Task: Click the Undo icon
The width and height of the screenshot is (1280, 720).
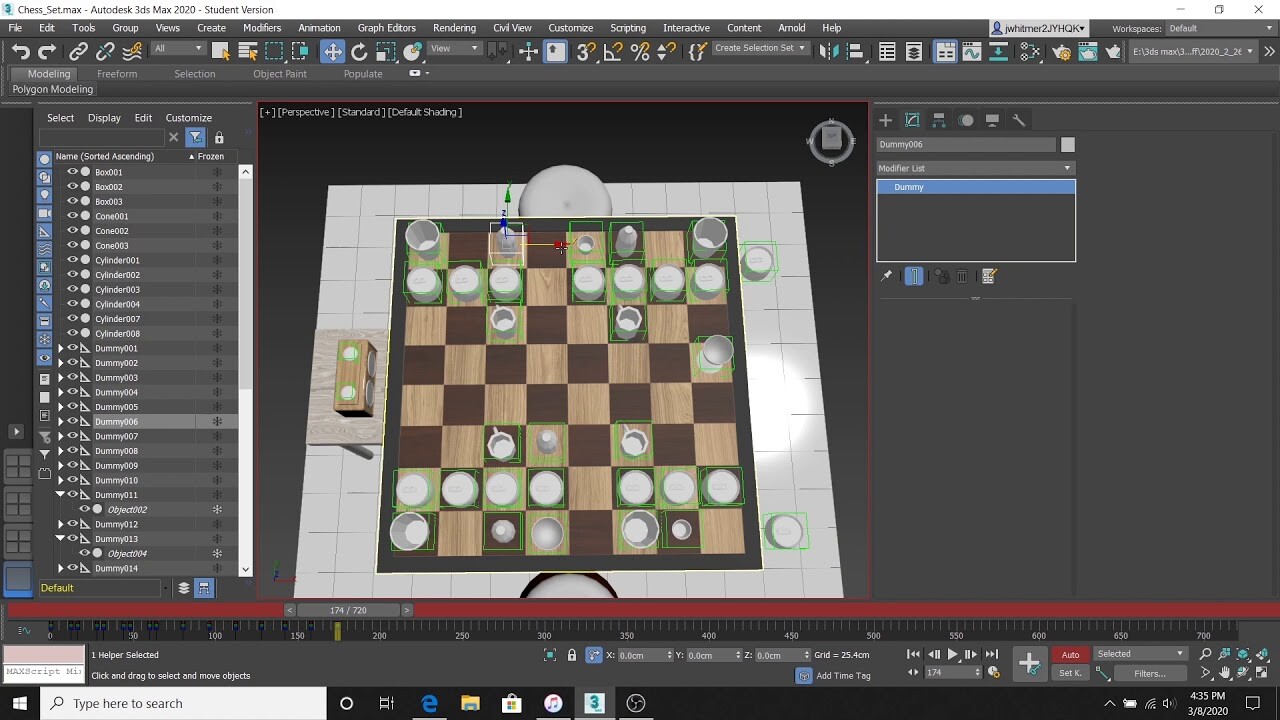Action: [x=20, y=51]
